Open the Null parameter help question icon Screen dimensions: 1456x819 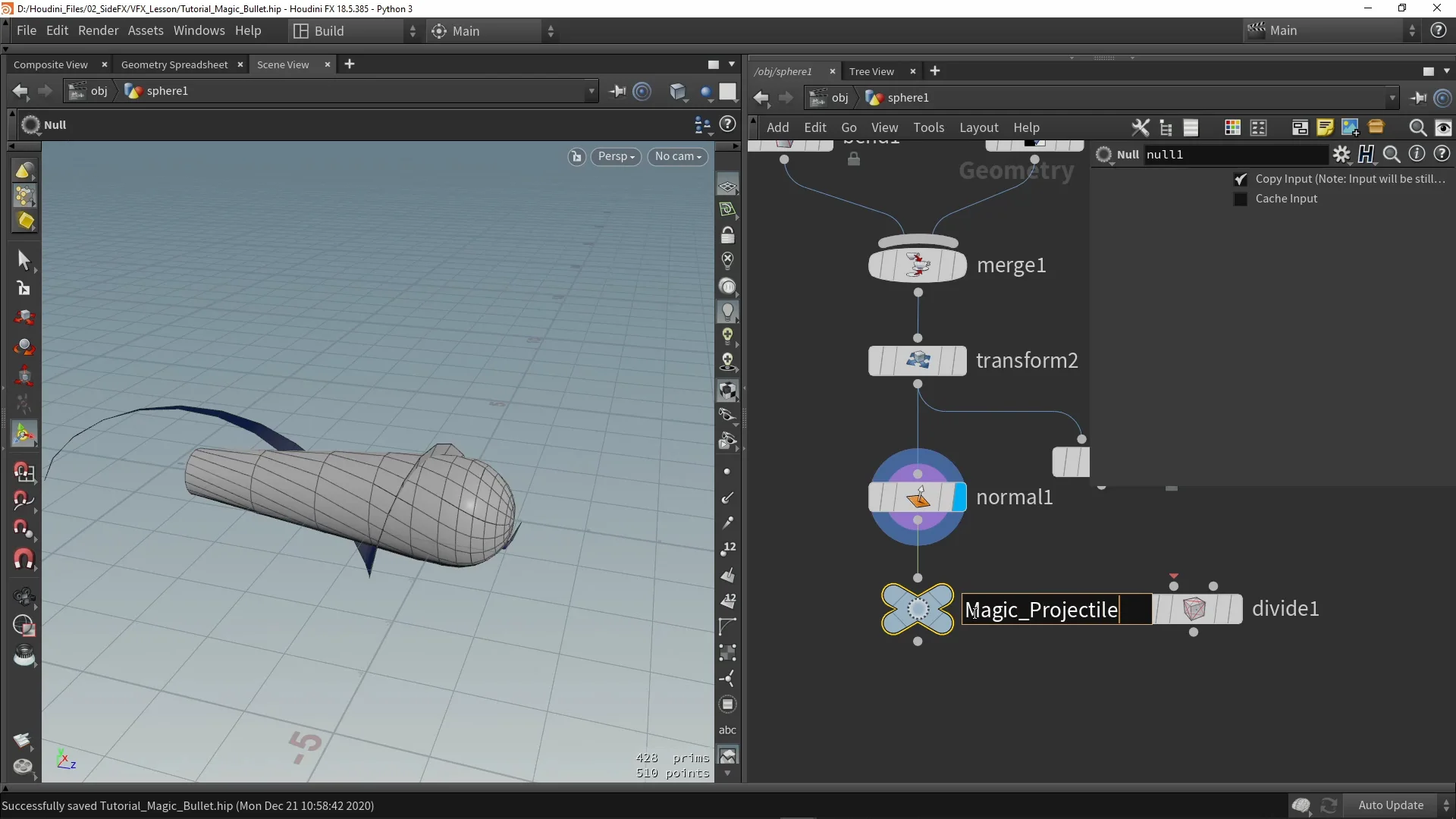1442,154
